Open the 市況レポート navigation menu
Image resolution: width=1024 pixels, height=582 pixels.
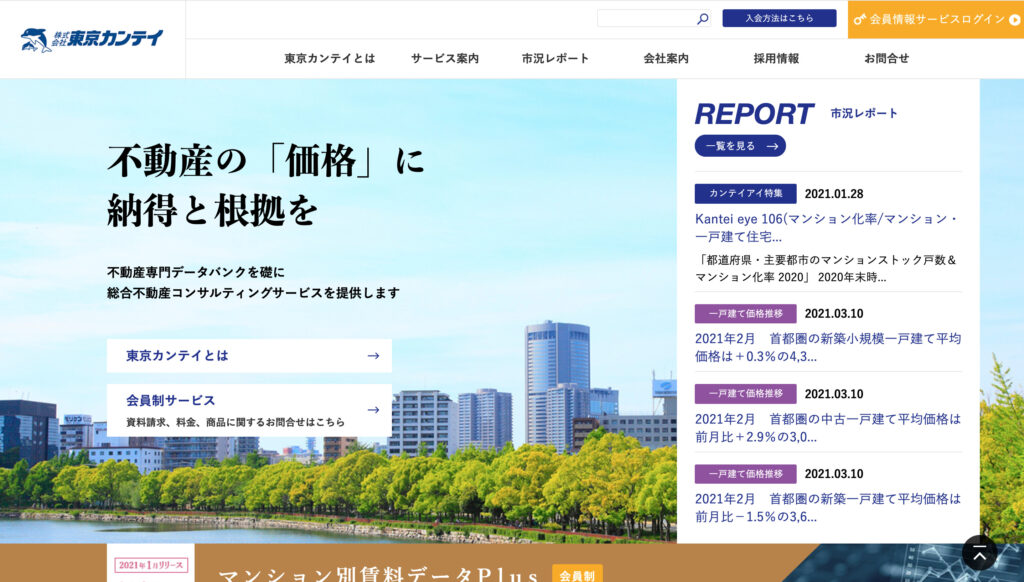coord(554,58)
